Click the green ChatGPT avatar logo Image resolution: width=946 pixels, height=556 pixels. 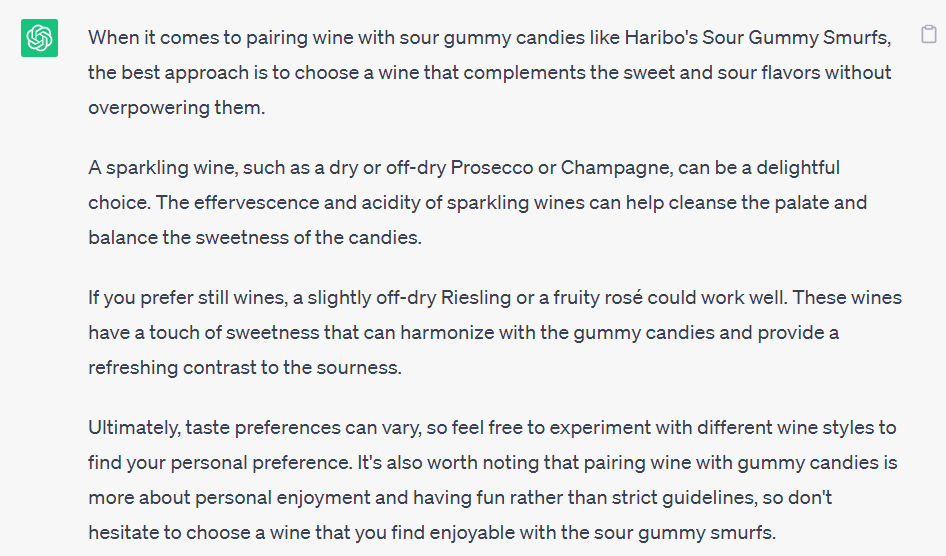39,38
